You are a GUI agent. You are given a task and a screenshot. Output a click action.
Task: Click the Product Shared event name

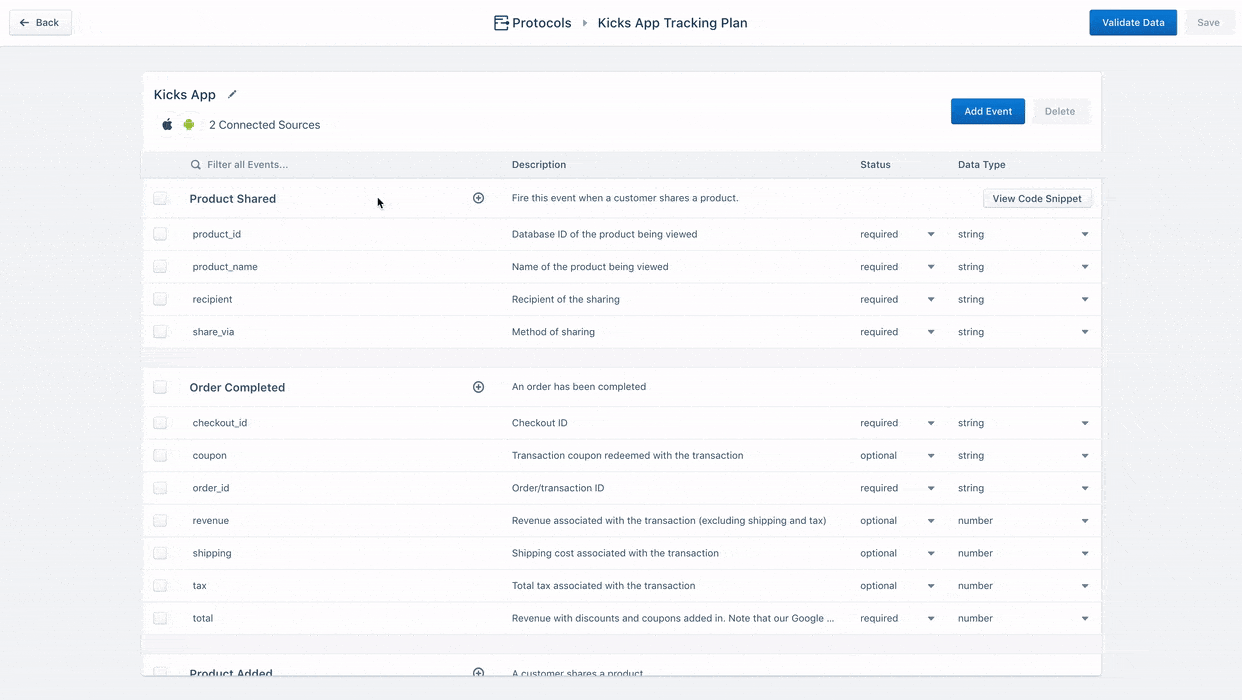click(x=233, y=199)
